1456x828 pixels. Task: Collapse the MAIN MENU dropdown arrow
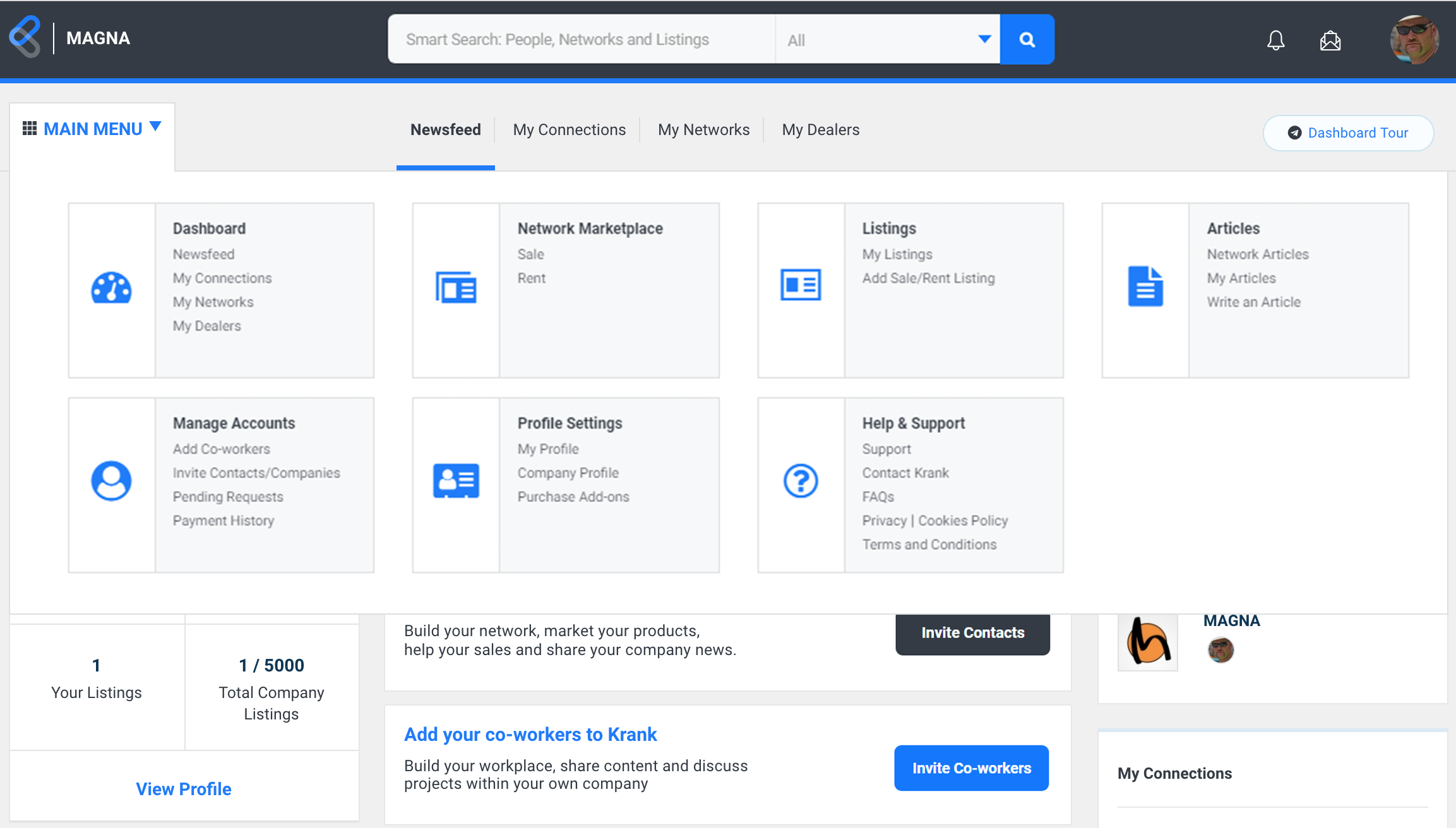[x=155, y=127]
